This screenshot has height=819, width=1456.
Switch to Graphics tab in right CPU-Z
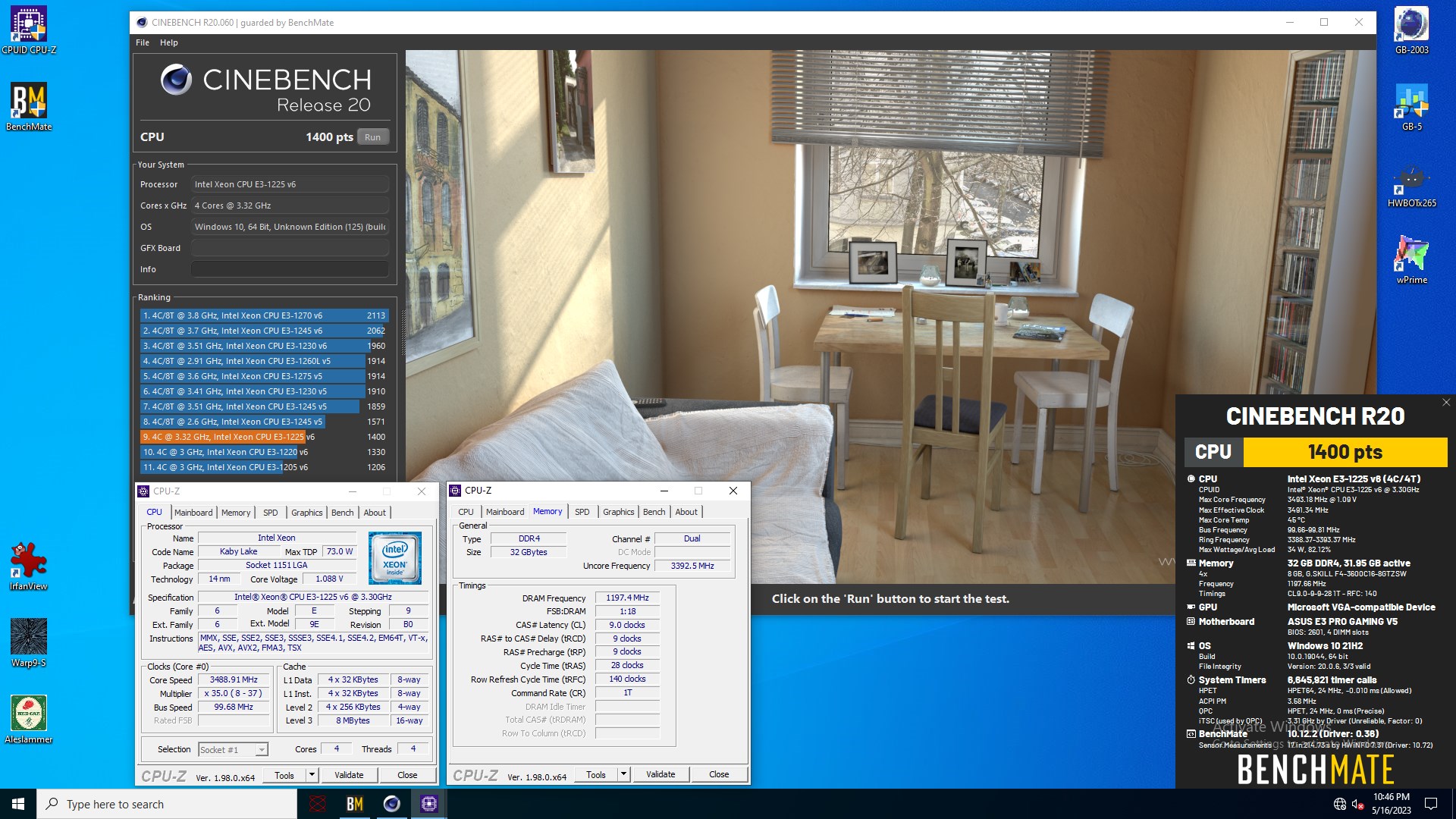pos(619,512)
